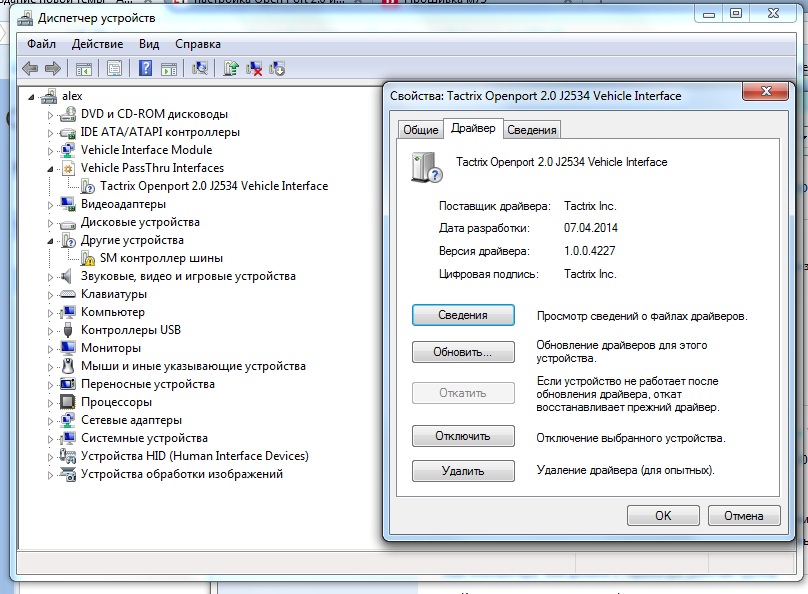808x594 pixels.
Task: Close the Tactrix properties dialog
Action: click(x=766, y=91)
